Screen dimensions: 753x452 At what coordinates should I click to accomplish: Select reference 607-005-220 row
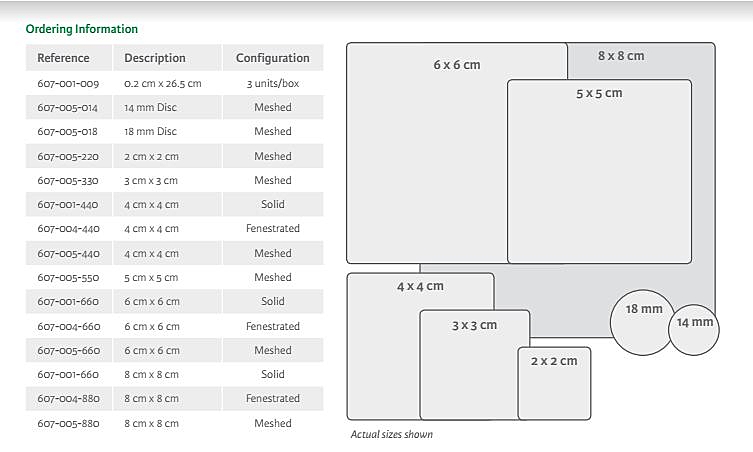click(68, 156)
